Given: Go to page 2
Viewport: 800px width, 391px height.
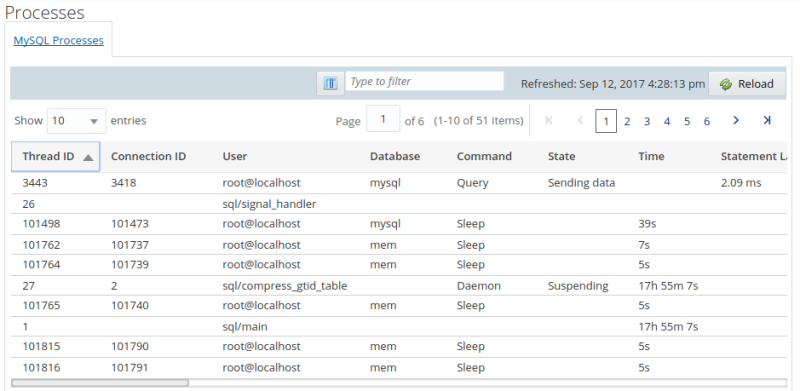Looking at the screenshot, I should tap(627, 121).
